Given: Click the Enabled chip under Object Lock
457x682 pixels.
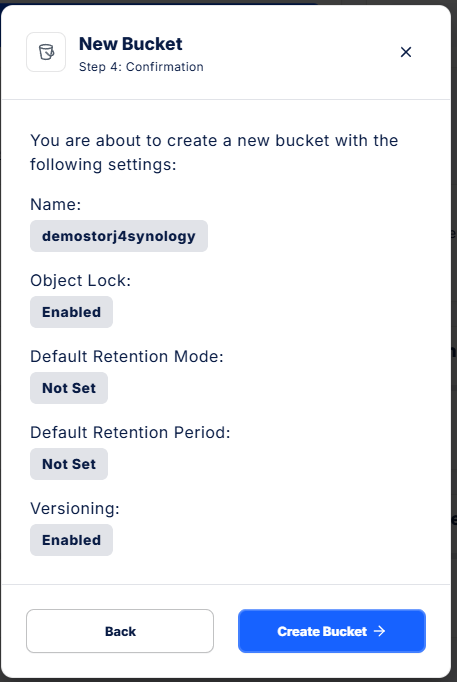Looking at the screenshot, I should click(71, 312).
